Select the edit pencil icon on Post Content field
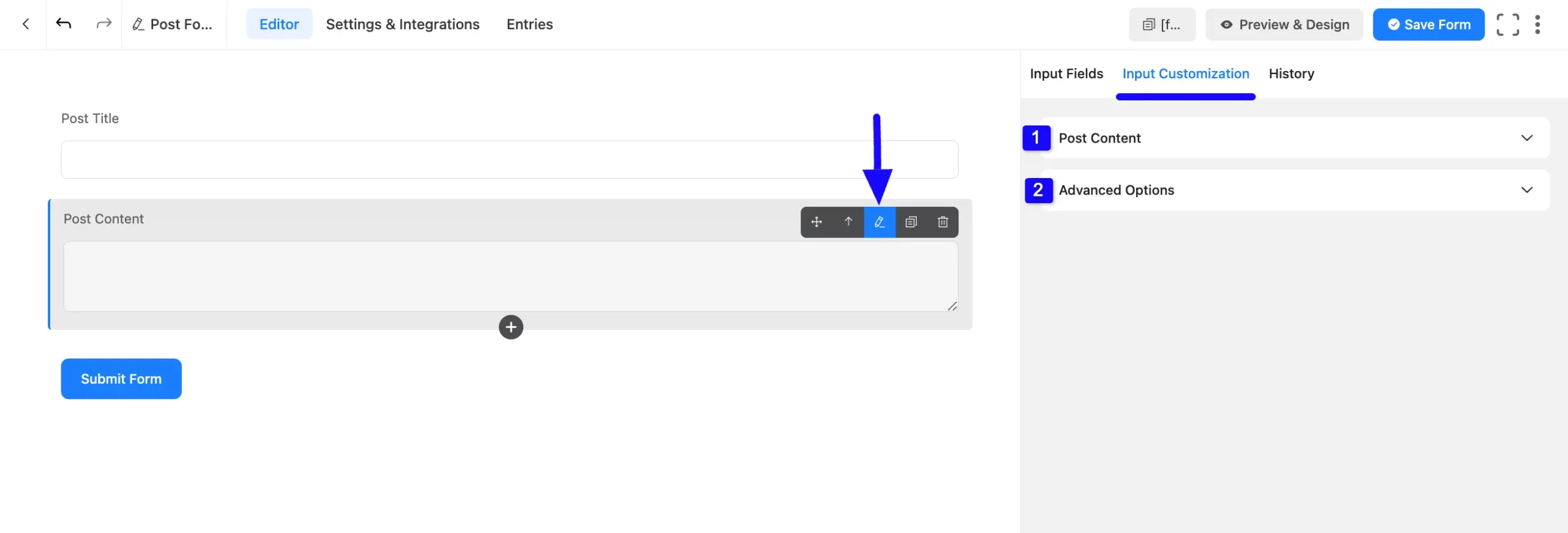Image resolution: width=1568 pixels, height=533 pixels. [880, 222]
